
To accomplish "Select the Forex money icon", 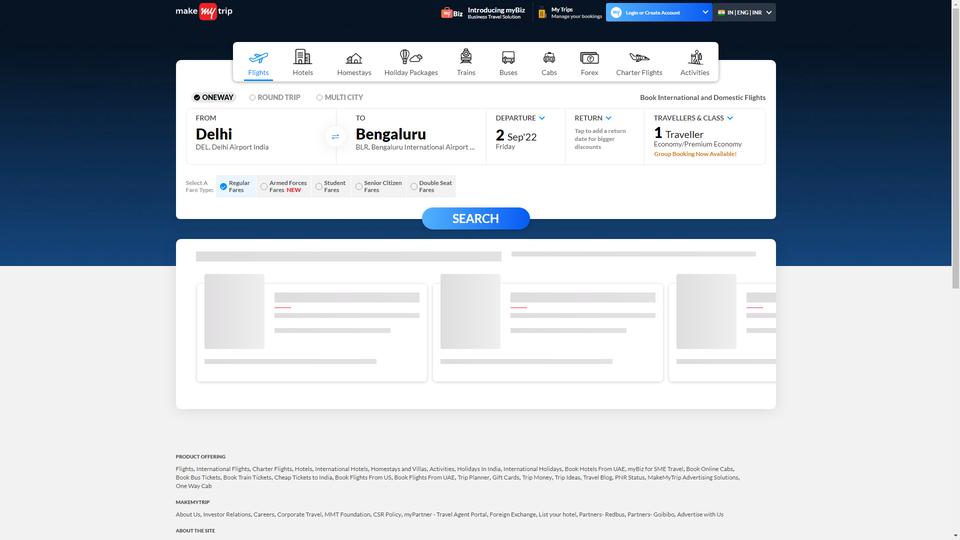I will coord(589,58).
